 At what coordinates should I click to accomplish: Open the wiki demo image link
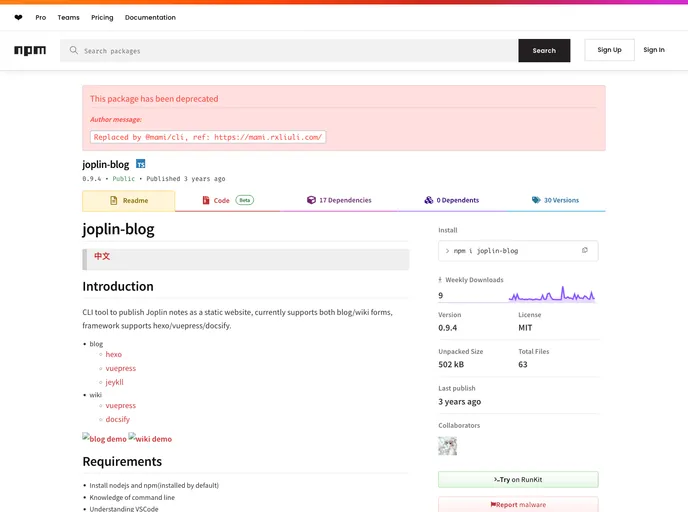(x=150, y=438)
